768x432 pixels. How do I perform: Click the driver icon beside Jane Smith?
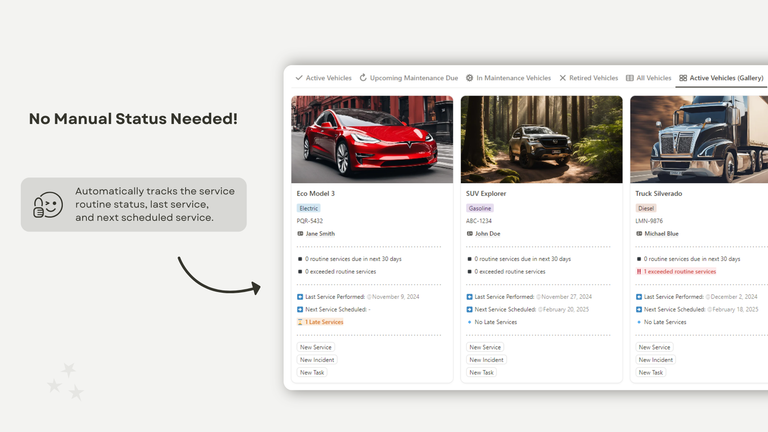pyautogui.click(x=301, y=233)
